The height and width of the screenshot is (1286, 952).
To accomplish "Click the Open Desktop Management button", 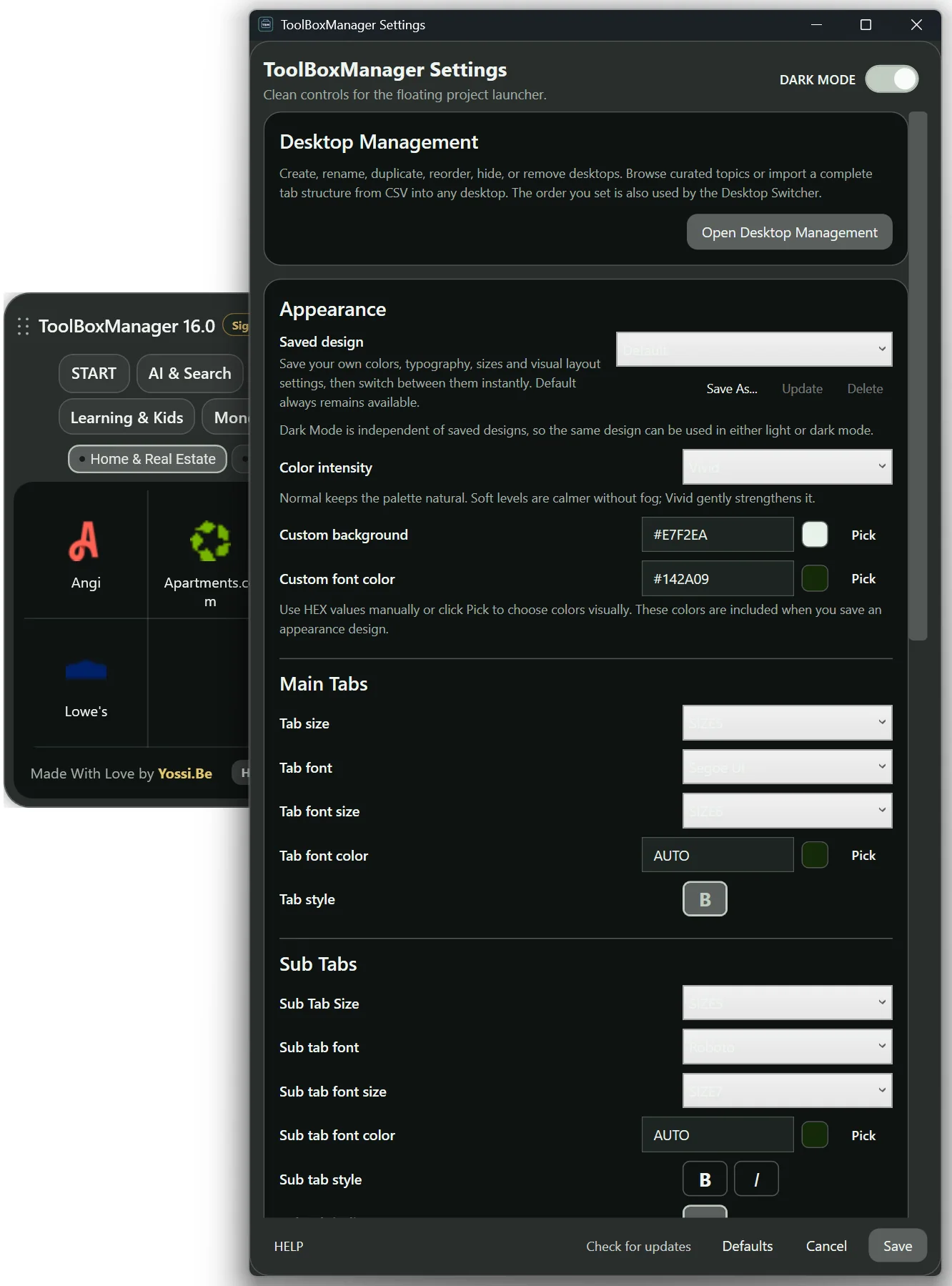I will point(789,232).
